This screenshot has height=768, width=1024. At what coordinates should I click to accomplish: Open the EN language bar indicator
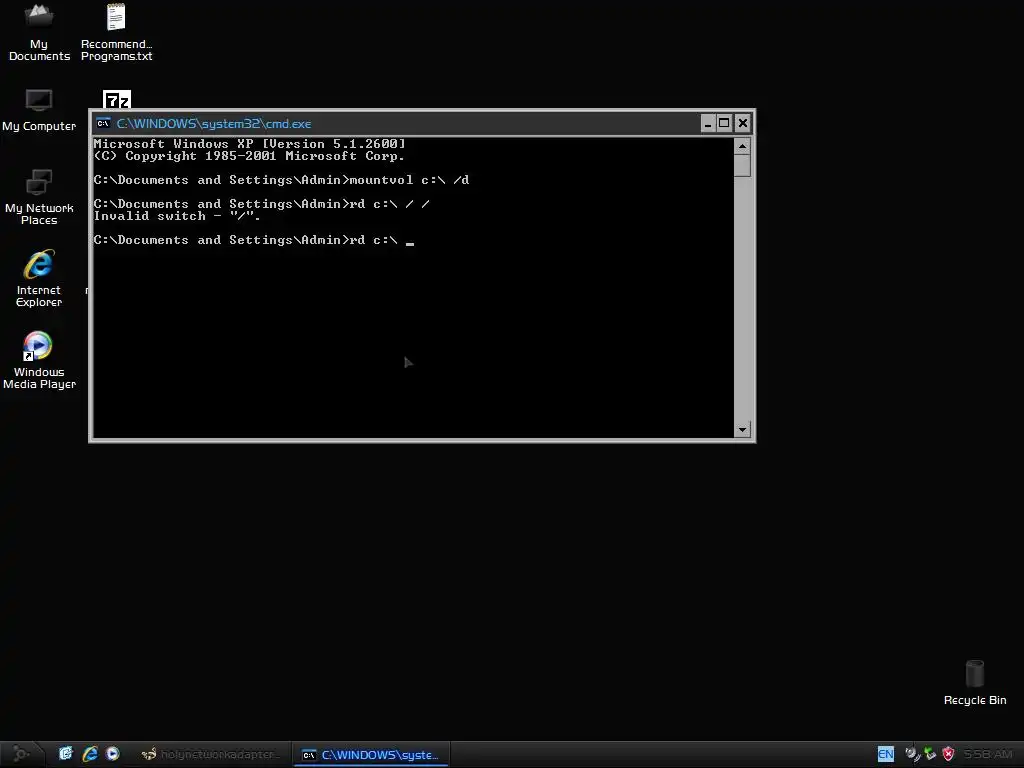pyautogui.click(x=886, y=754)
